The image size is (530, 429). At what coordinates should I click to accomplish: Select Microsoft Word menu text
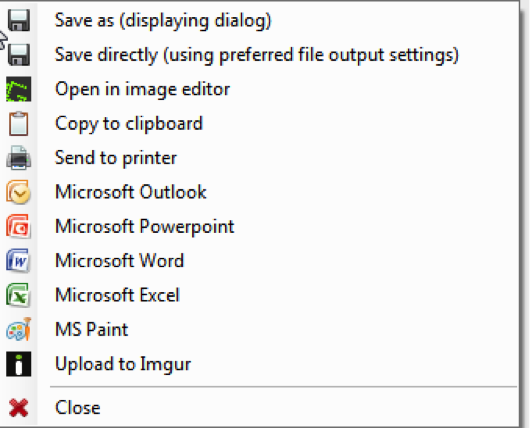[x=119, y=261]
